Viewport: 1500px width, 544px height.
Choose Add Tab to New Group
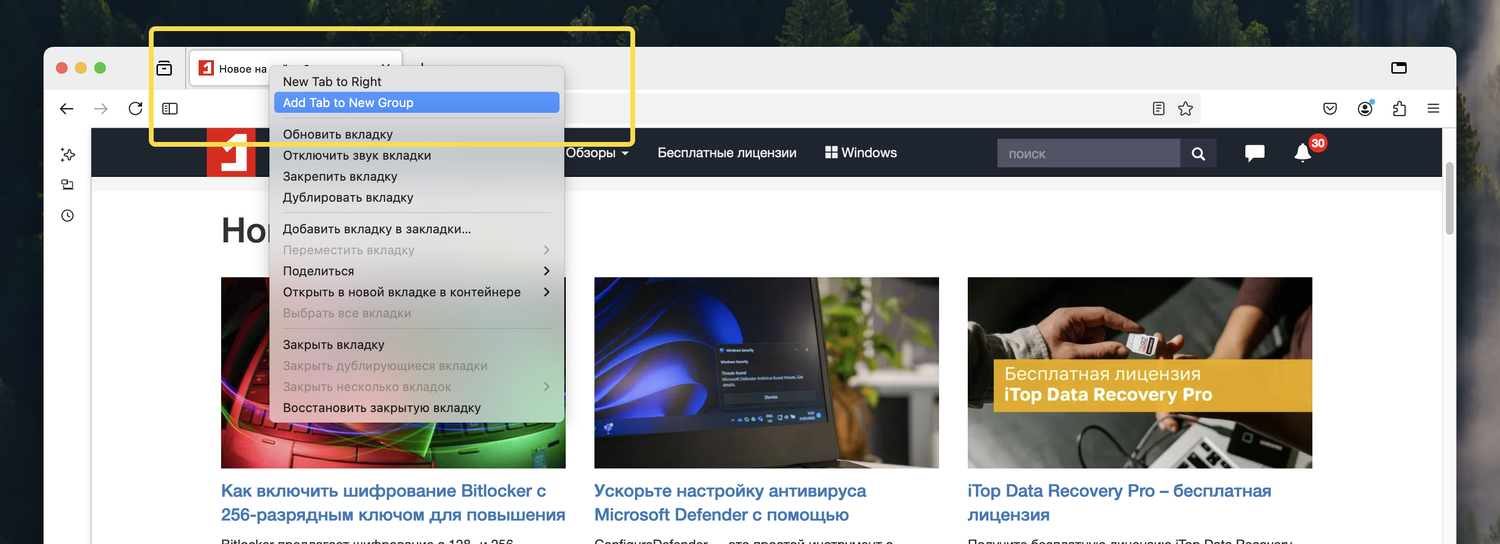click(416, 103)
